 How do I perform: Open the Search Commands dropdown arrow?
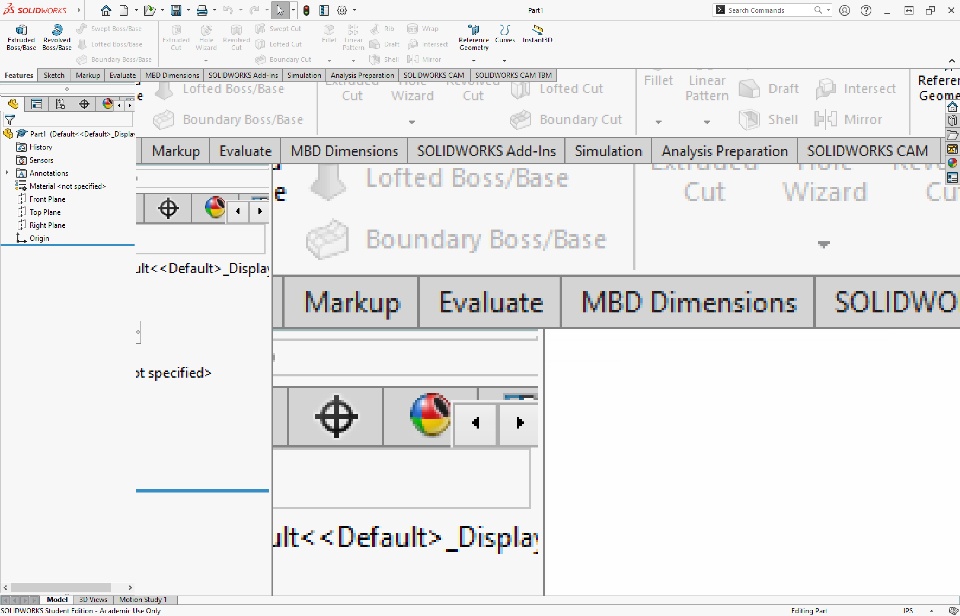[828, 10]
